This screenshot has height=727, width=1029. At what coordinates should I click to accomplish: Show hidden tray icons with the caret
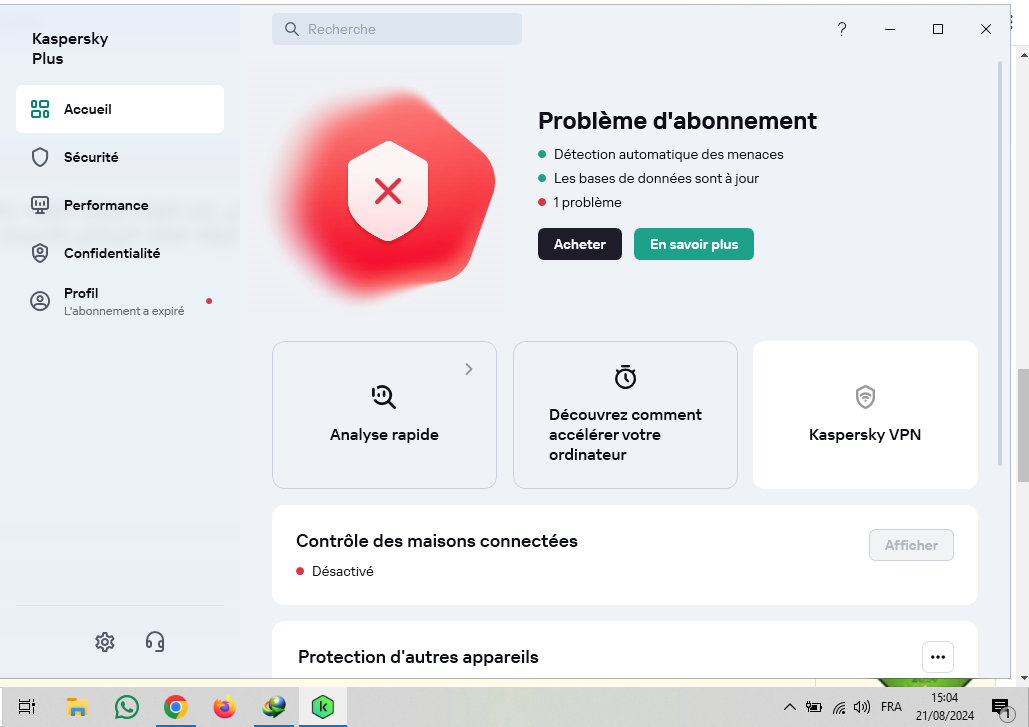[789, 707]
